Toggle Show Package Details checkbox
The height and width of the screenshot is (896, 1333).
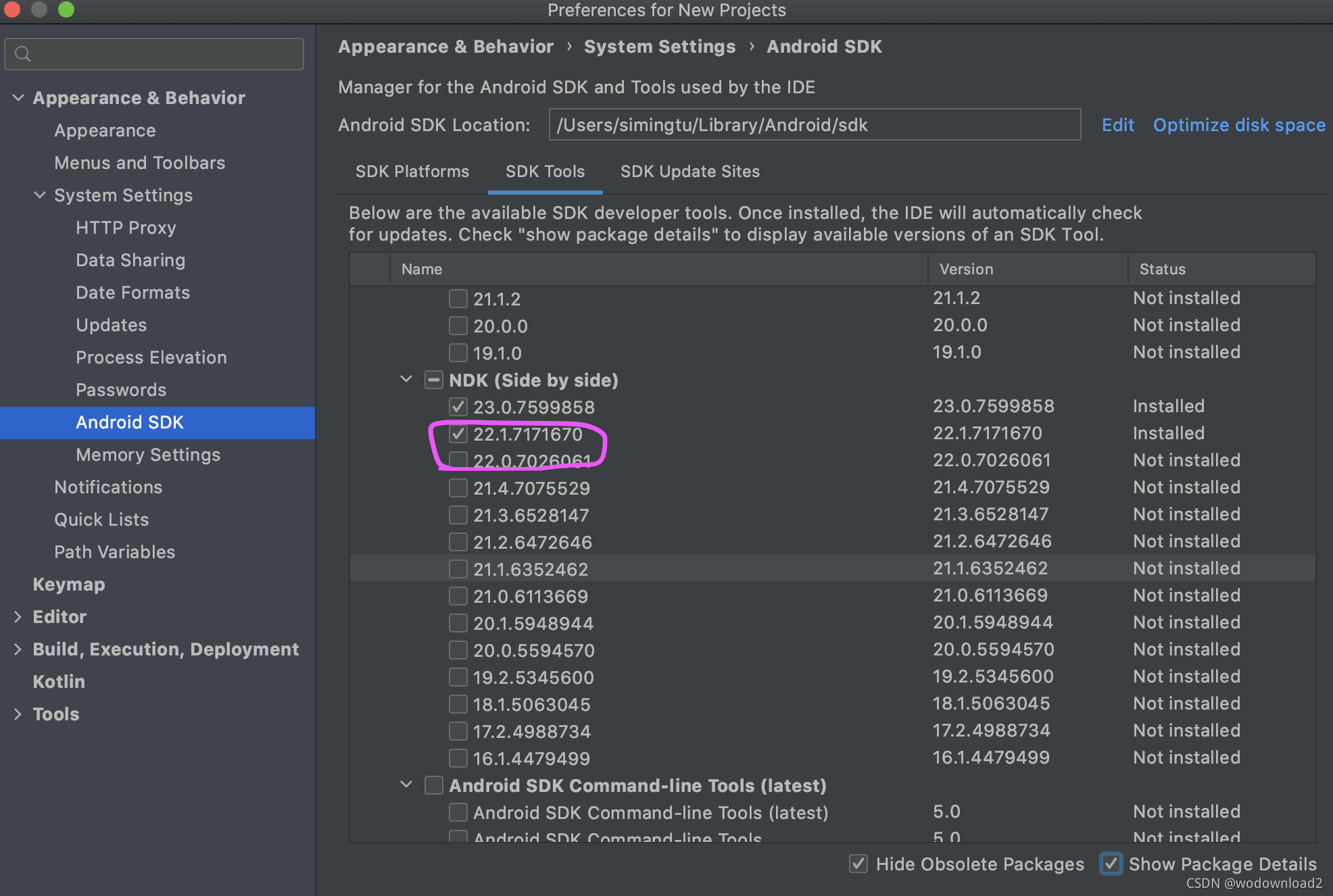[x=1111, y=864]
